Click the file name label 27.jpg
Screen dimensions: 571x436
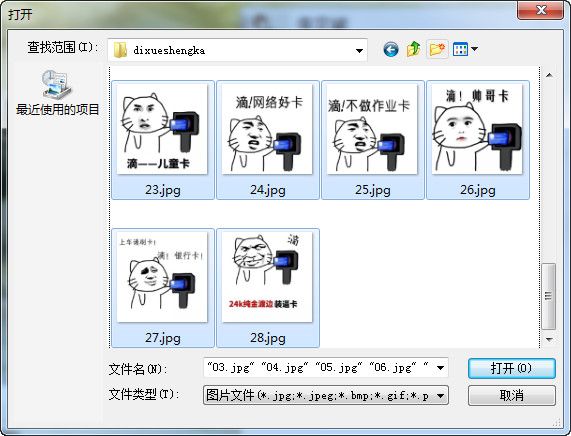(162, 338)
